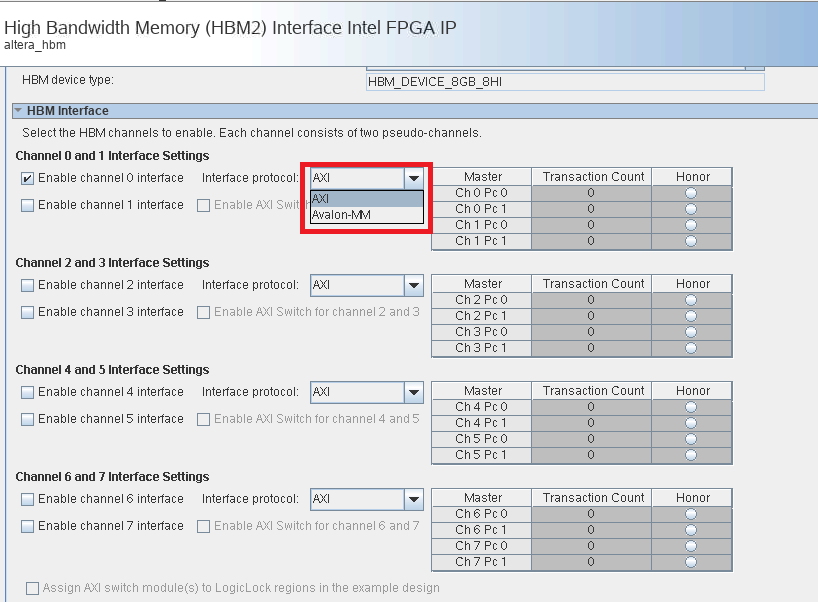Viewport: 818px width, 602px height.
Task: Collapse the HBM Interface section triangle
Action: [x=18, y=111]
